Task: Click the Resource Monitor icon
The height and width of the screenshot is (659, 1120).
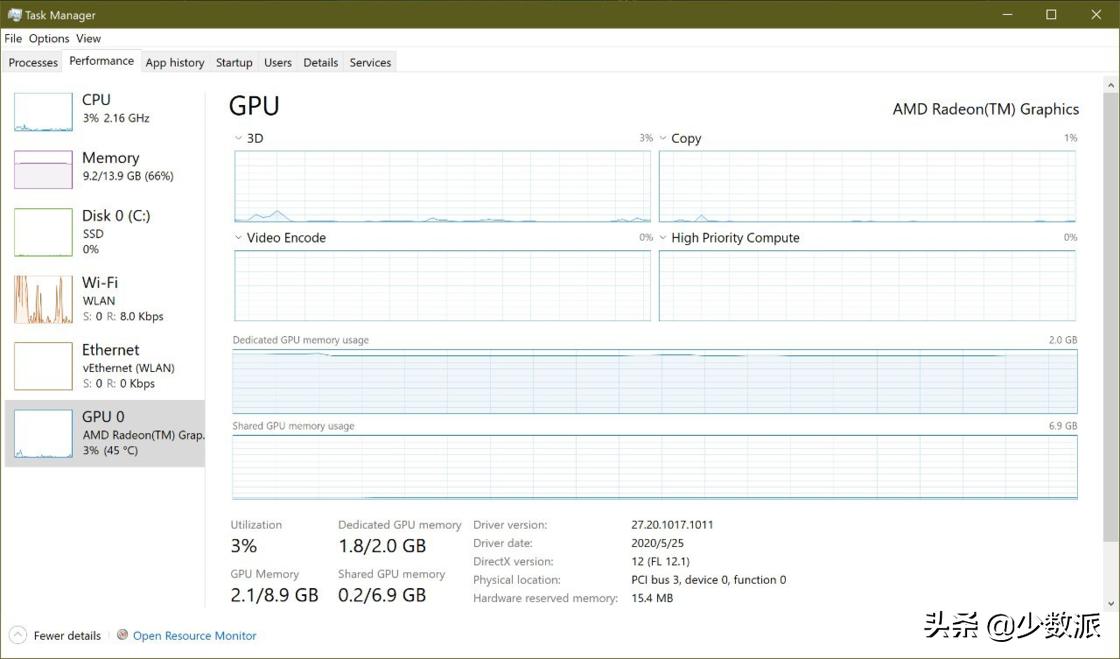Action: pos(123,635)
